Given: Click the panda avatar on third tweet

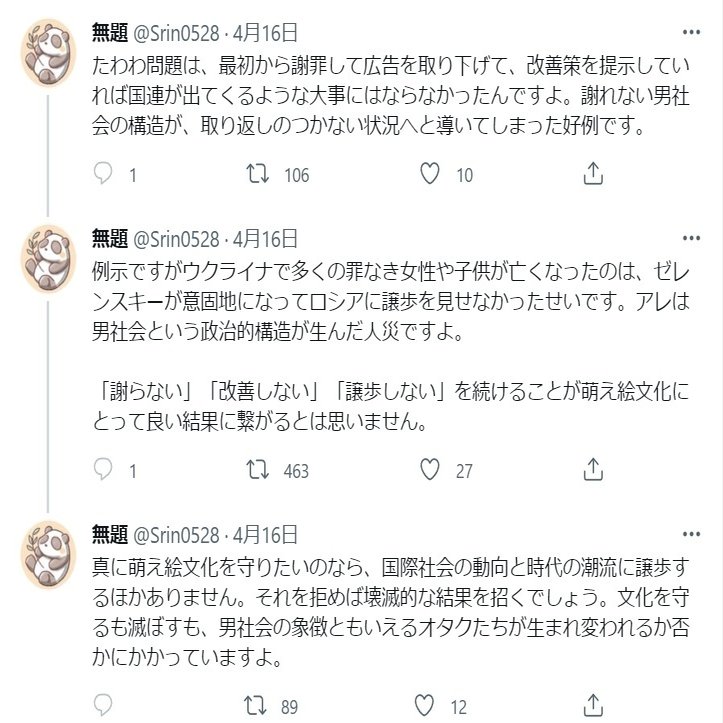Looking at the screenshot, I should coord(50,553).
